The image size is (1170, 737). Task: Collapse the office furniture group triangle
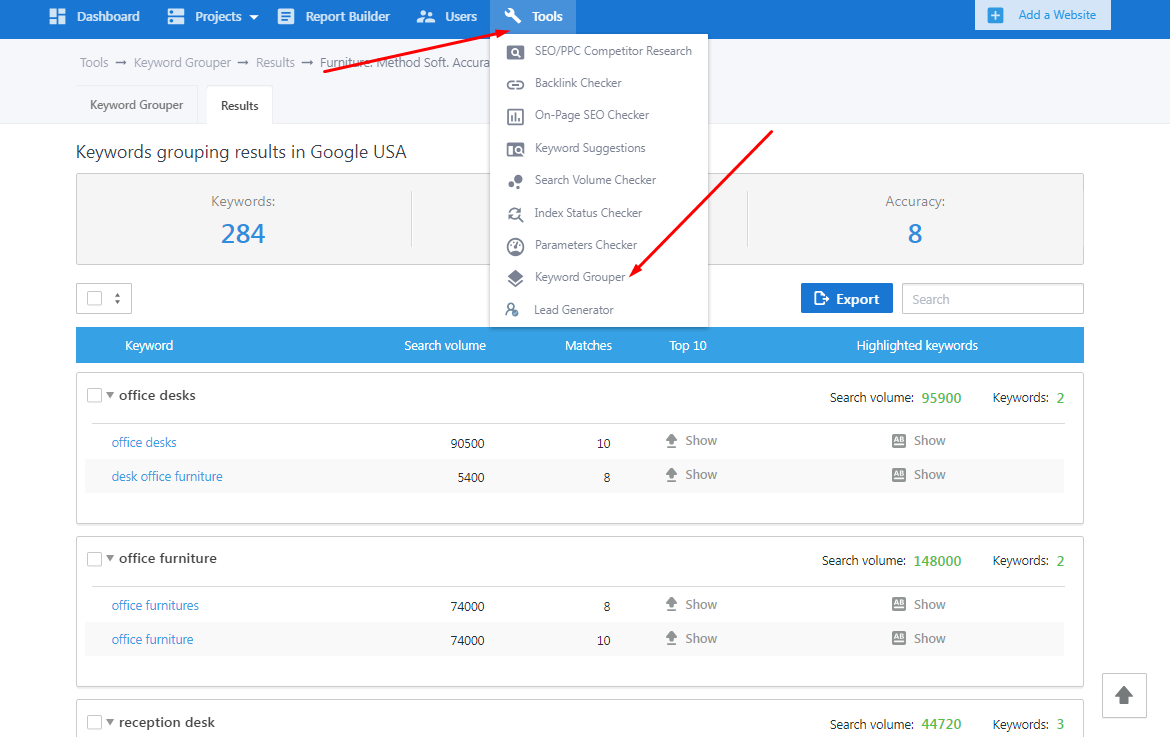110,558
